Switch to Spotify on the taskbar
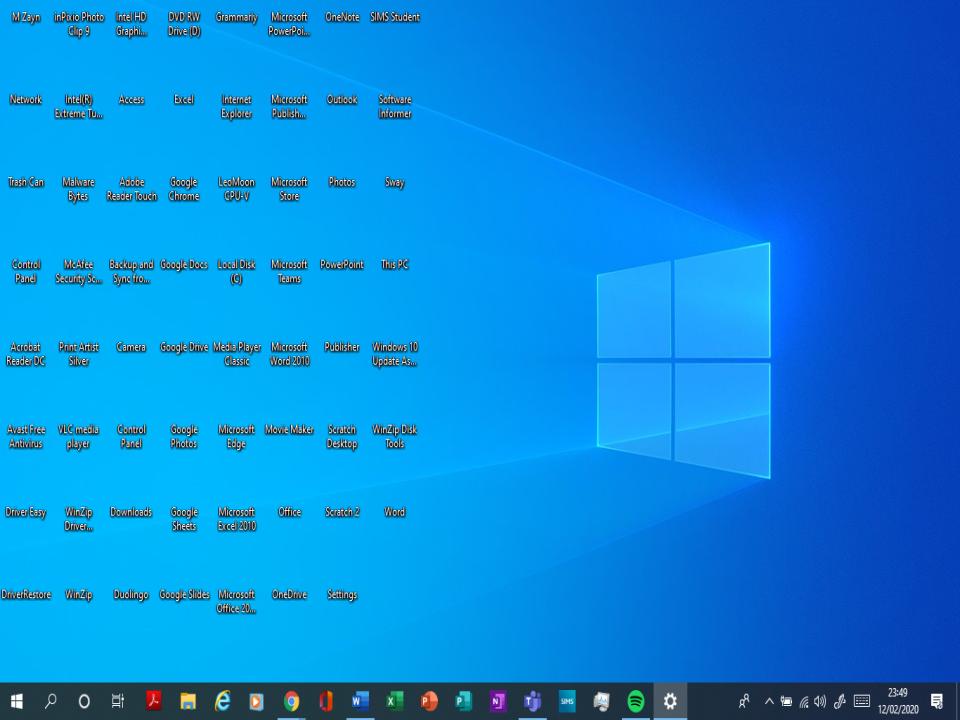960x720 pixels. pyautogui.click(x=636, y=701)
